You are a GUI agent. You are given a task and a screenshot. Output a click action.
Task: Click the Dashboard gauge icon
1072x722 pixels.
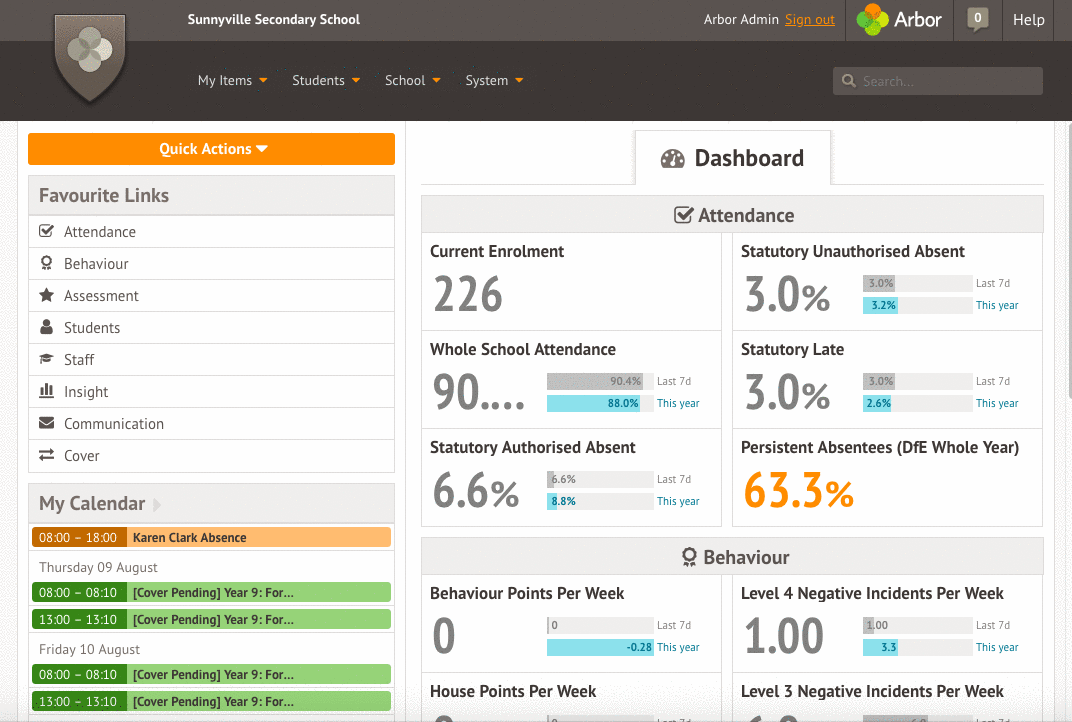(673, 159)
